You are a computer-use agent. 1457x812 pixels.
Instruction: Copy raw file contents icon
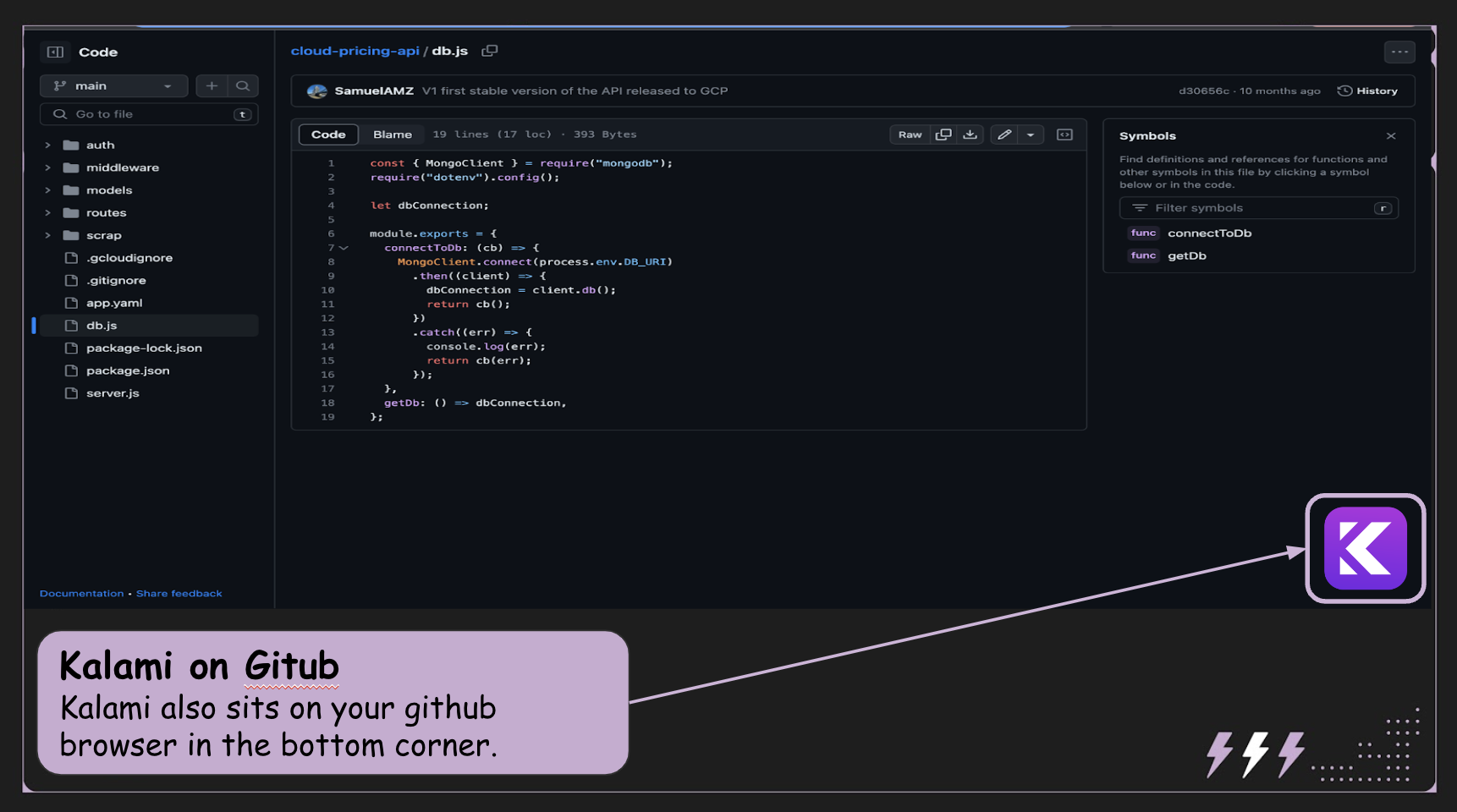tap(943, 134)
